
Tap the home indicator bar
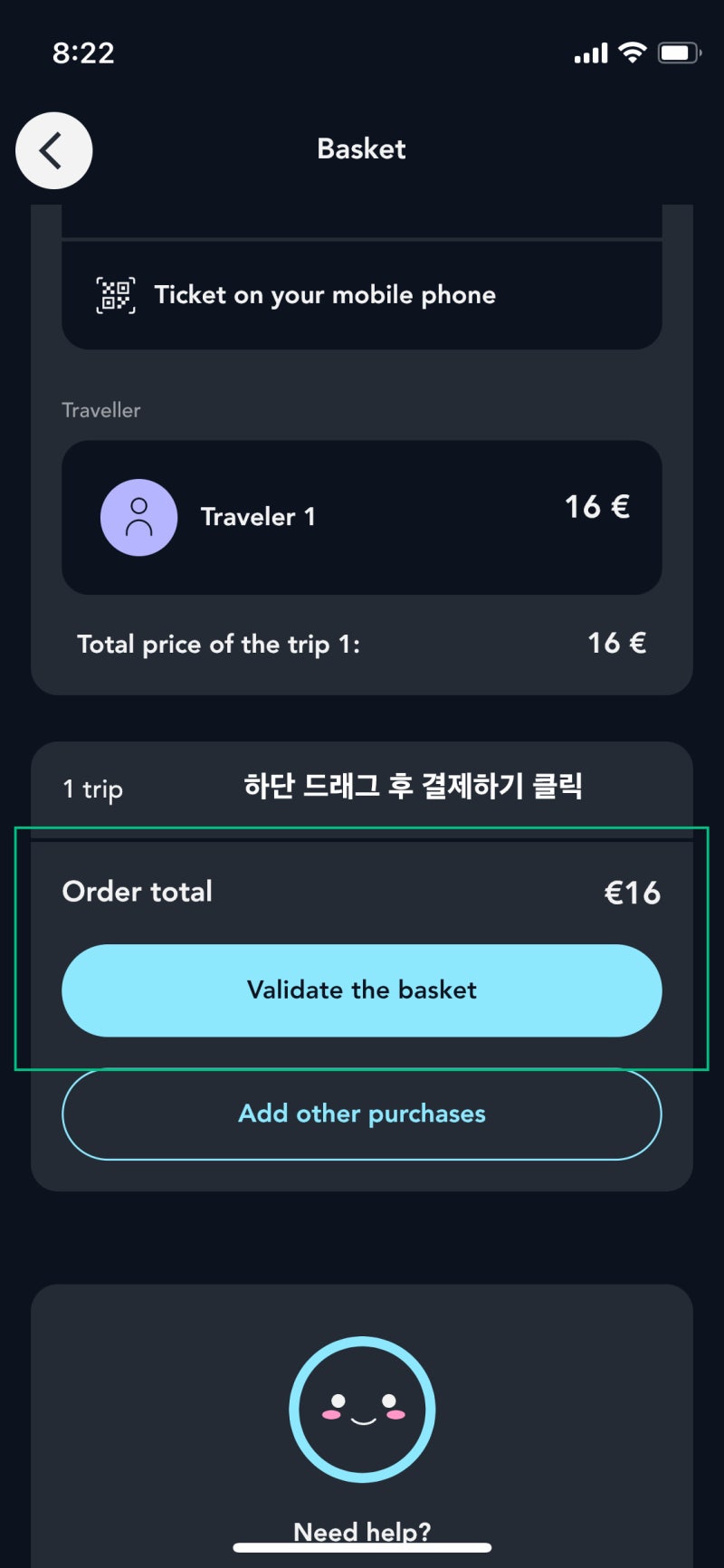(362, 1547)
